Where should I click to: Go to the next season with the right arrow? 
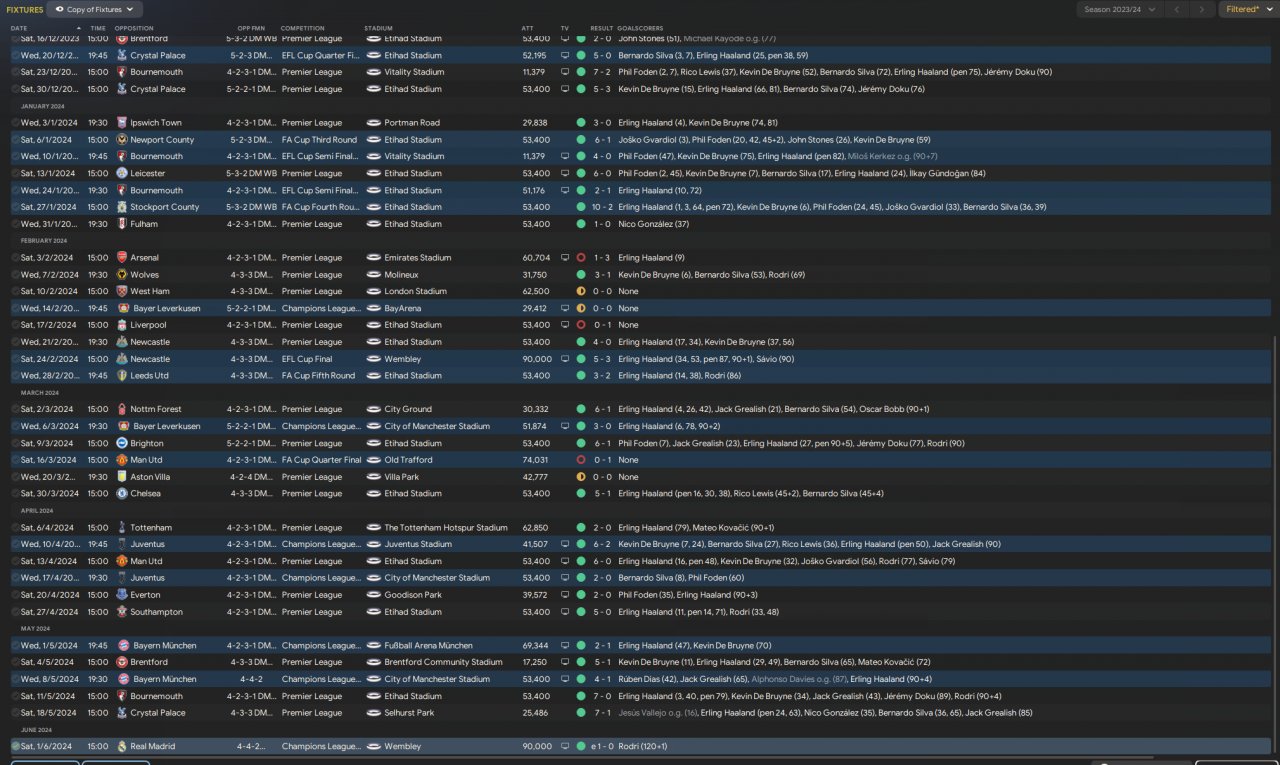click(1202, 9)
